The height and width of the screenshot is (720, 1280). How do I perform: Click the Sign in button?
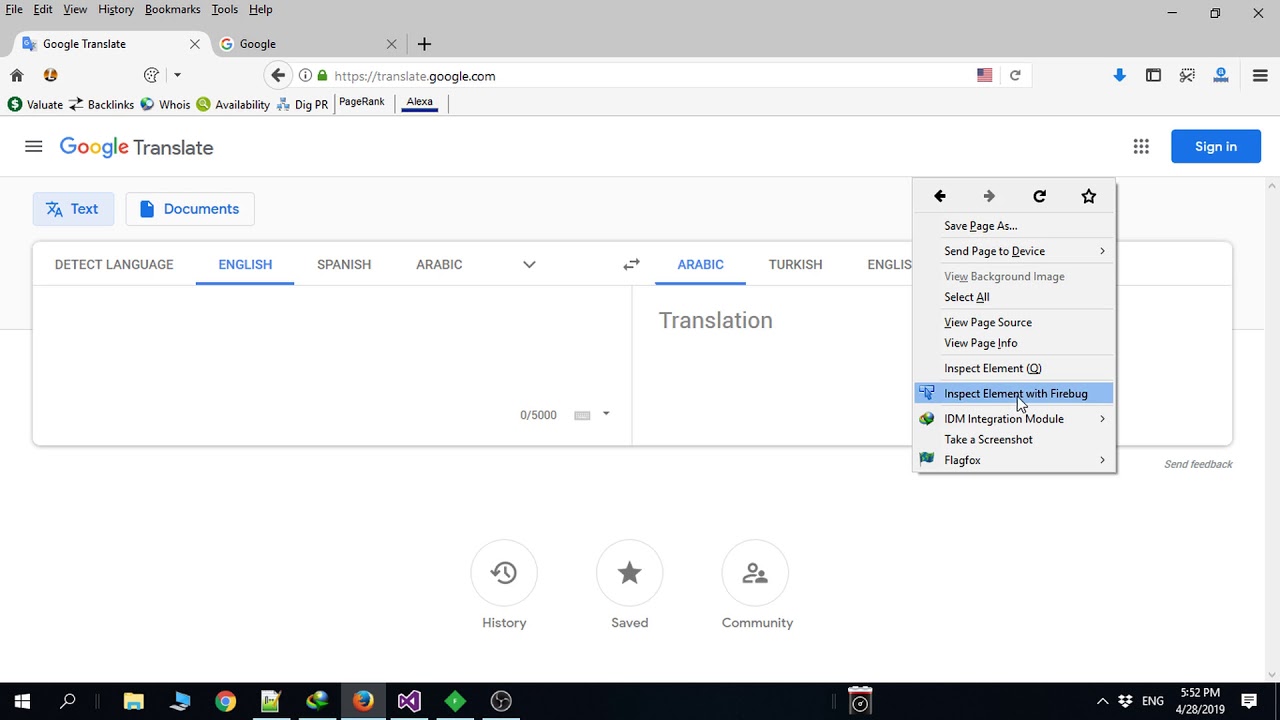[x=1216, y=147]
